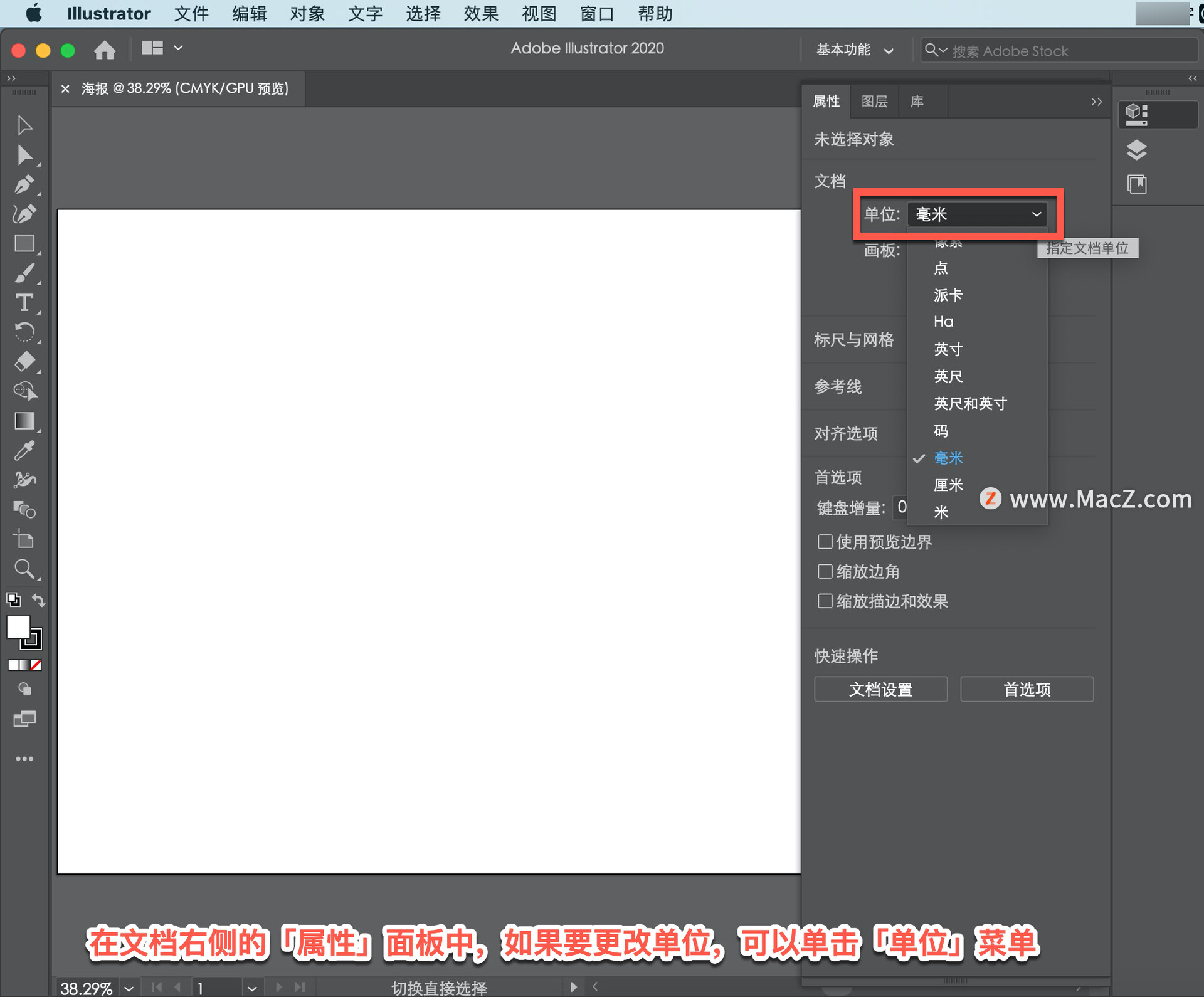Screen dimensions: 1204x997
Task: Select the Eraser tool
Action: point(24,362)
